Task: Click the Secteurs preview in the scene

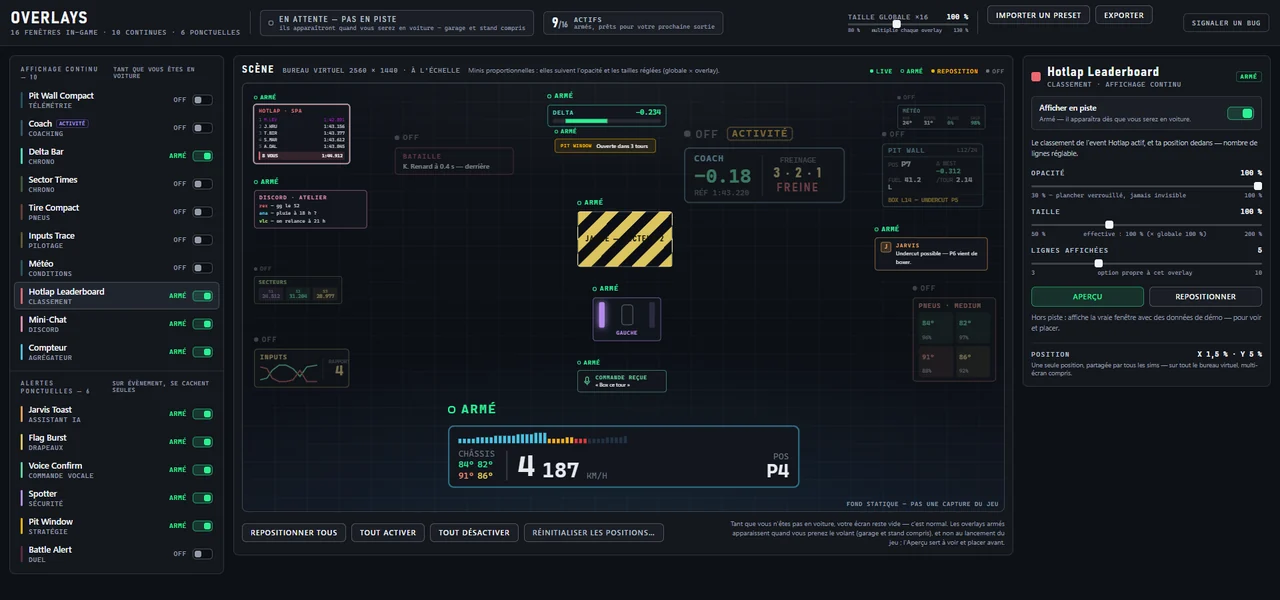Action: (x=298, y=290)
